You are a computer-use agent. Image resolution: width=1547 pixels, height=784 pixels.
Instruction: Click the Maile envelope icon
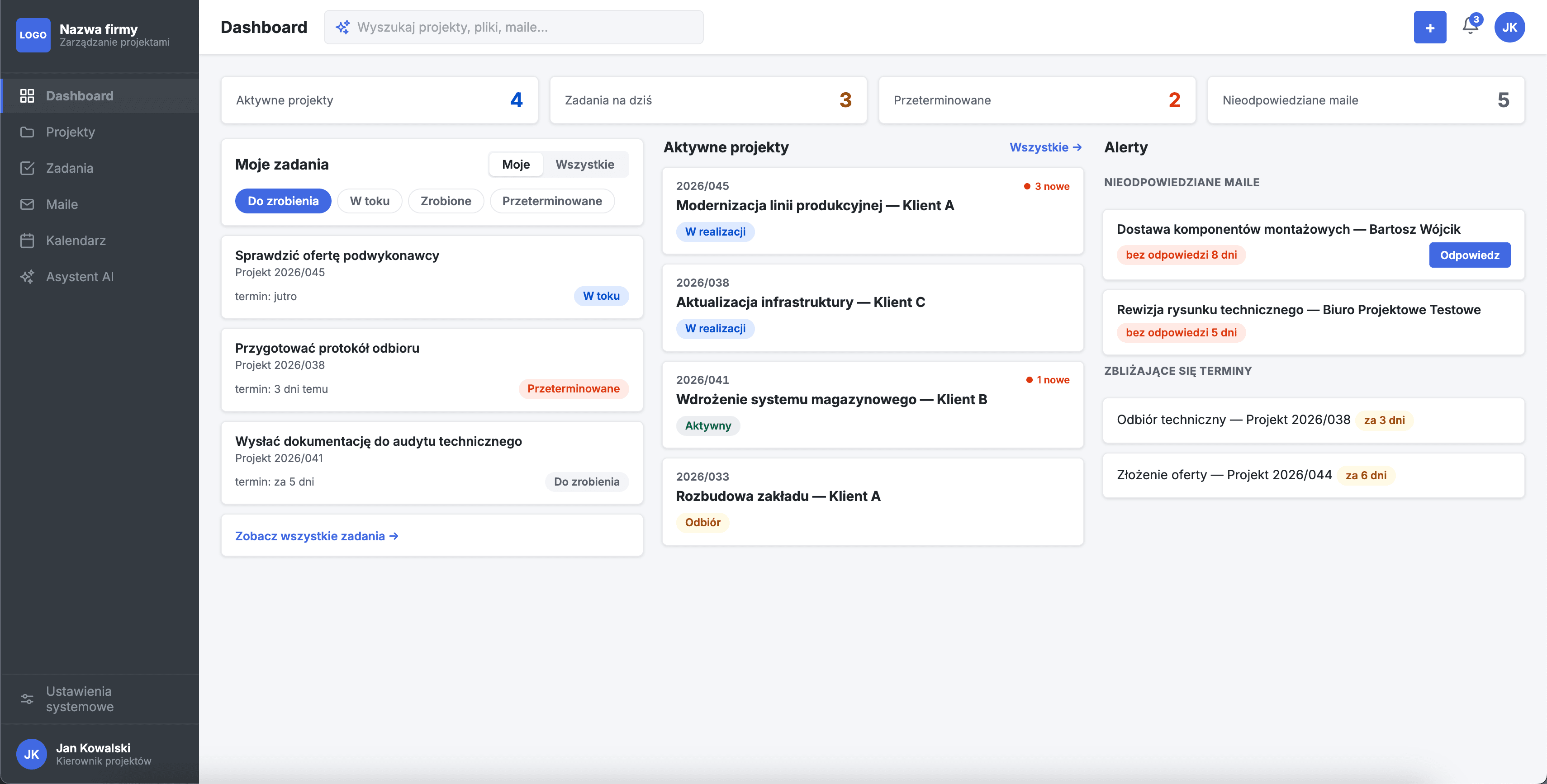pyautogui.click(x=27, y=204)
